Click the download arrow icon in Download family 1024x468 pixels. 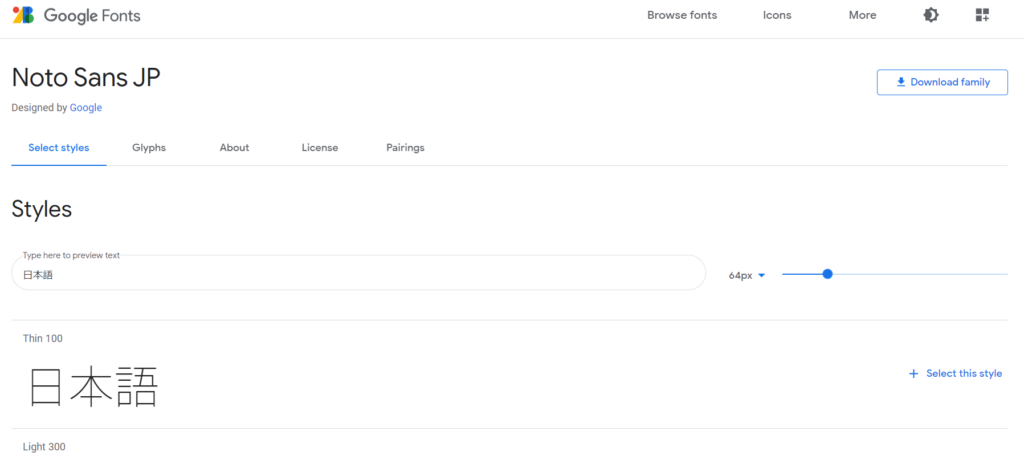point(901,82)
